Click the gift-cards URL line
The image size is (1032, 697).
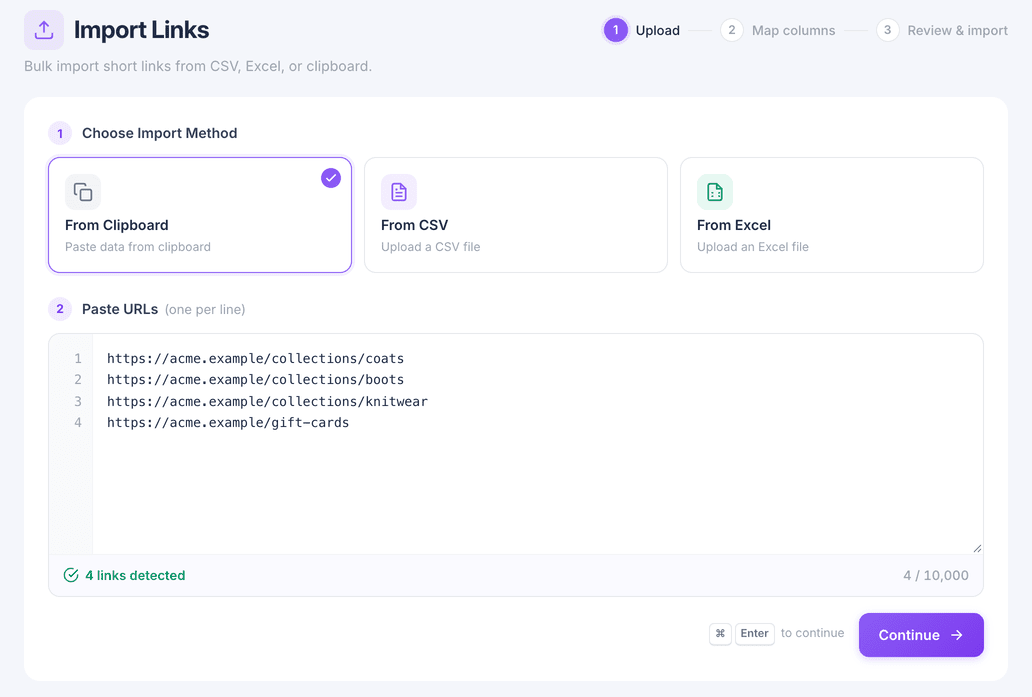point(228,423)
